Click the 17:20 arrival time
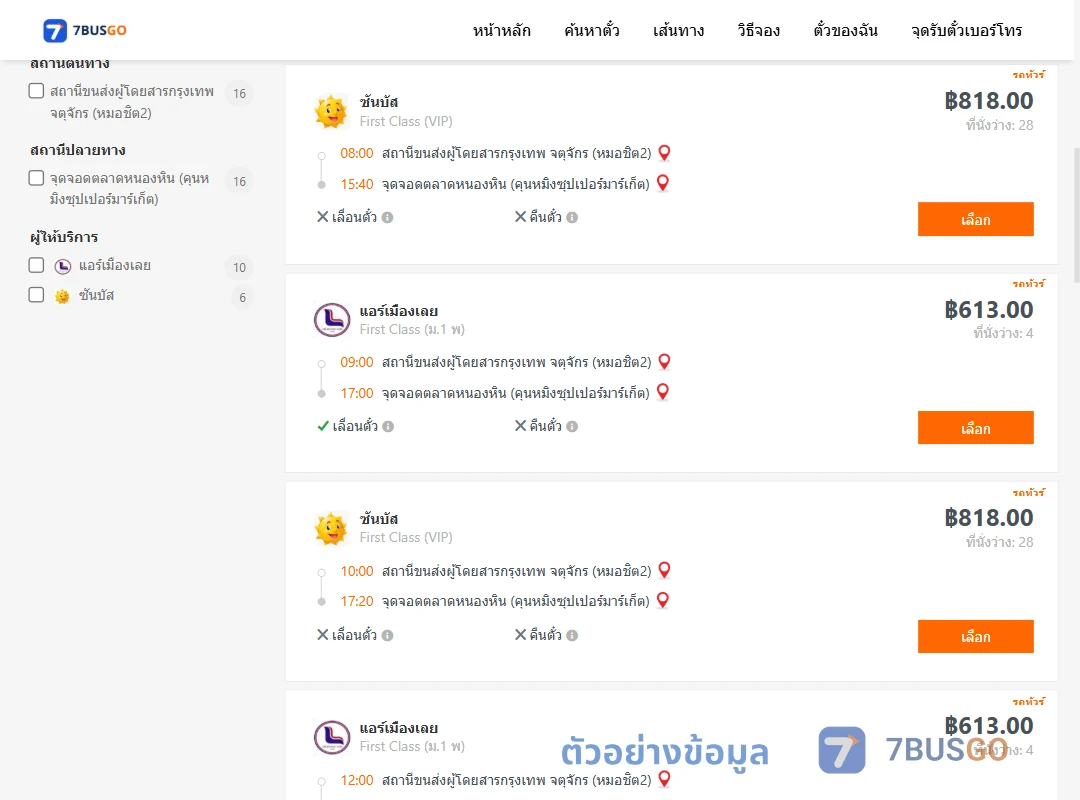This screenshot has width=1080, height=800. pyautogui.click(x=357, y=601)
